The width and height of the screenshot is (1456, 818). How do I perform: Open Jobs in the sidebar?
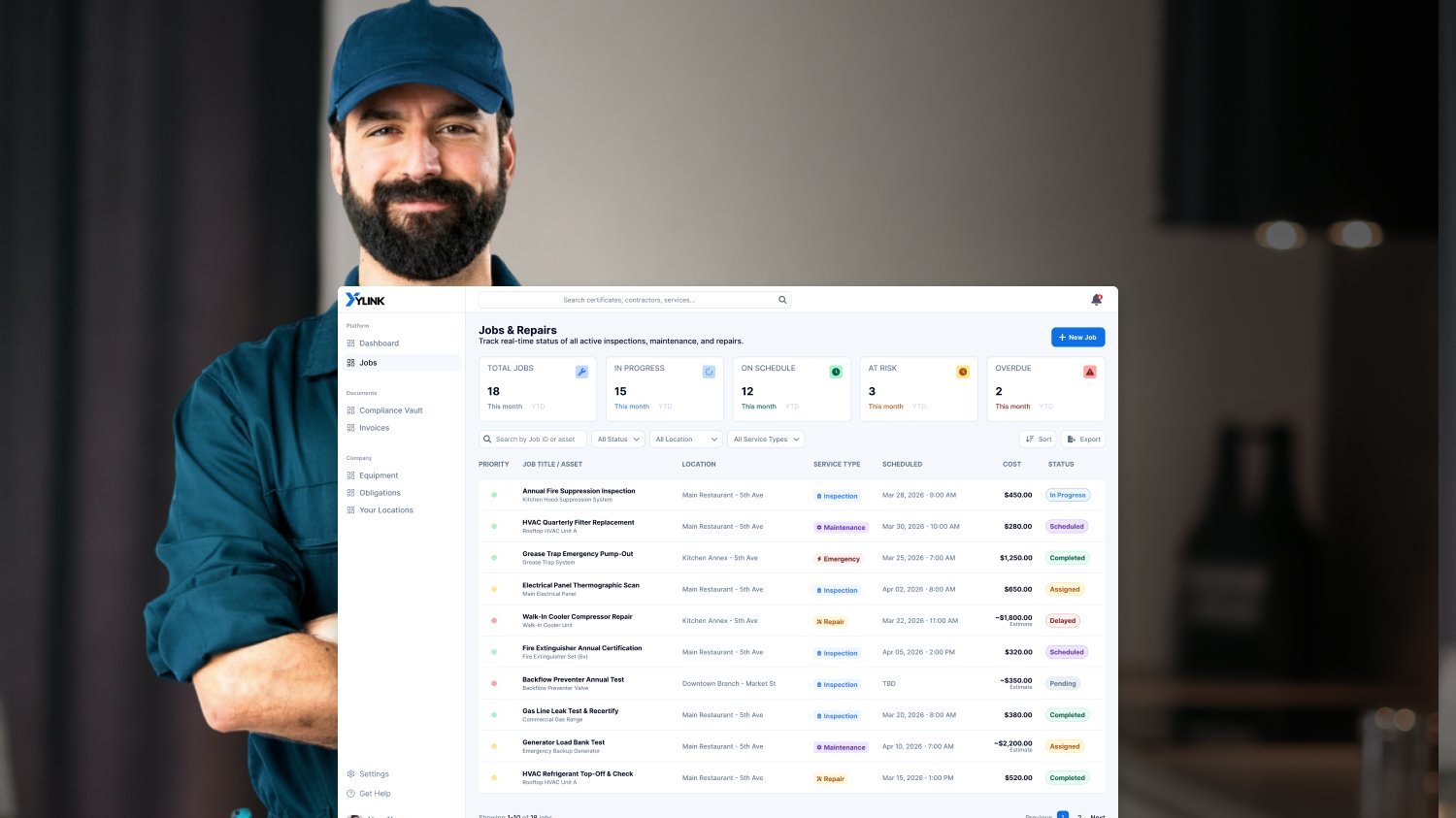(402, 363)
